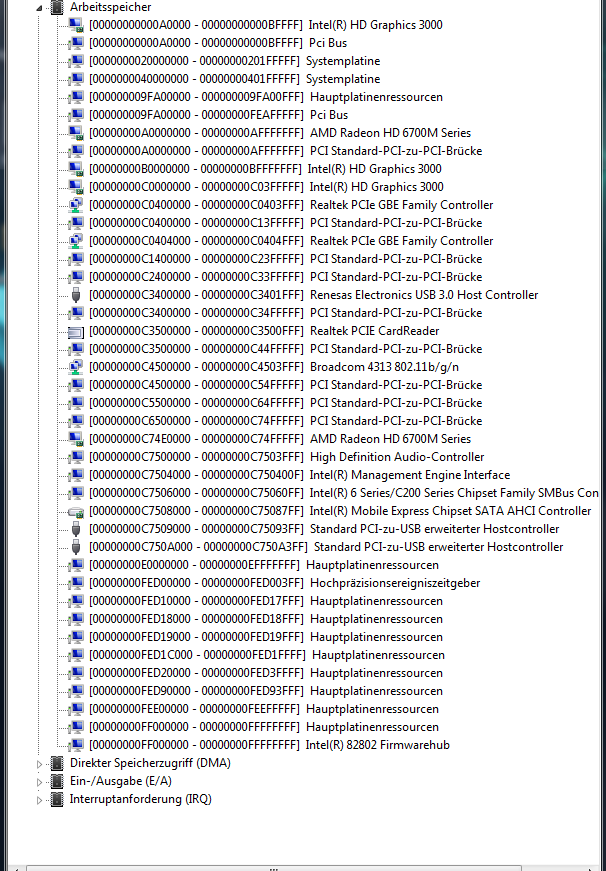The width and height of the screenshot is (606, 871).
Task: Click the chip icon of Interruptanforderung (IRQ)
Action: tap(57, 799)
